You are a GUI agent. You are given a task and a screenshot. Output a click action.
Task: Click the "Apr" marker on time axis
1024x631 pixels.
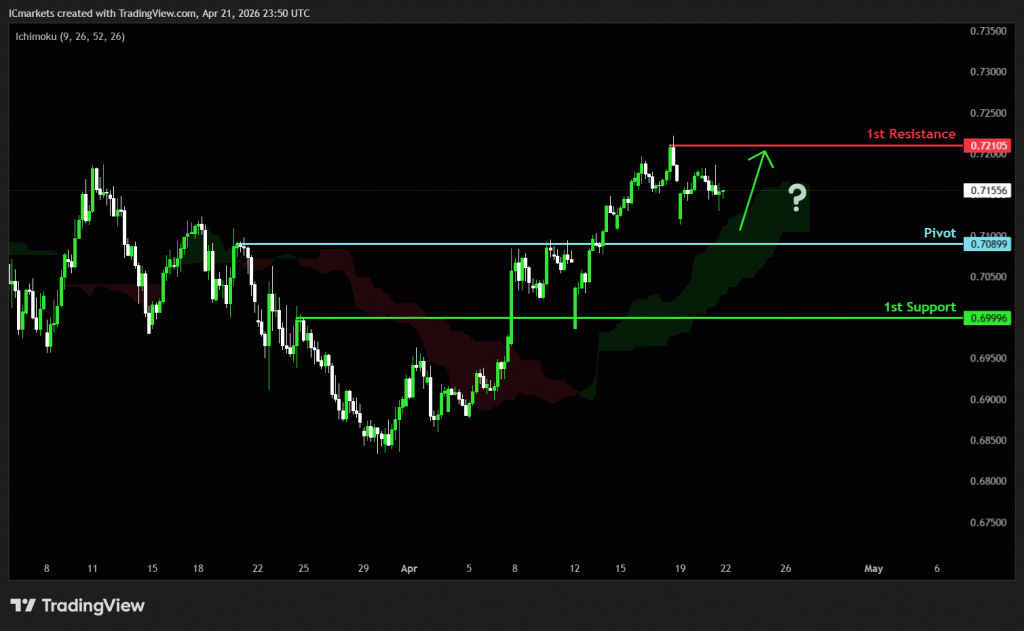click(408, 568)
